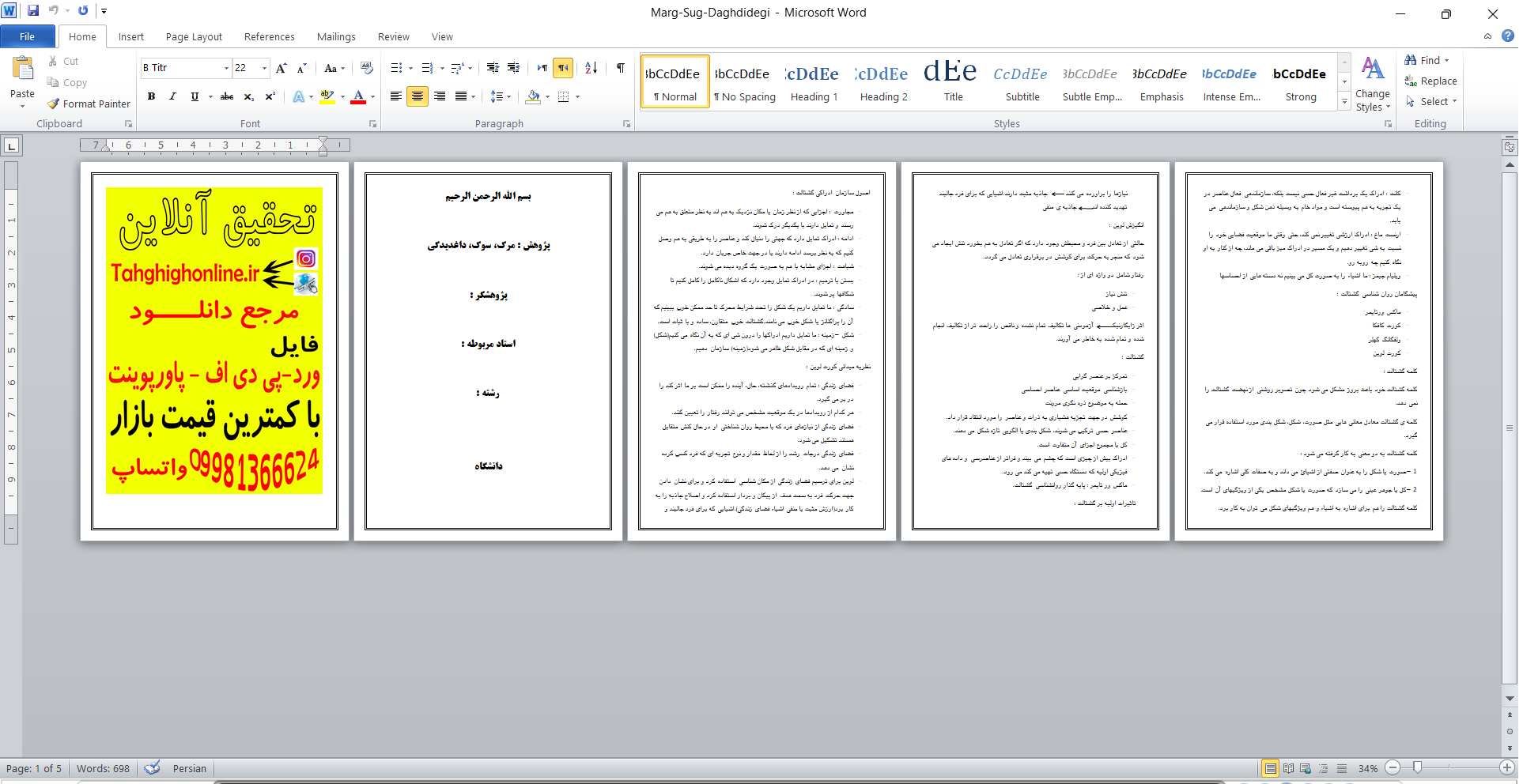Screen dimensions: 1523x784
Task: Click the Zoom Out minus icon
Action: 1393,767
